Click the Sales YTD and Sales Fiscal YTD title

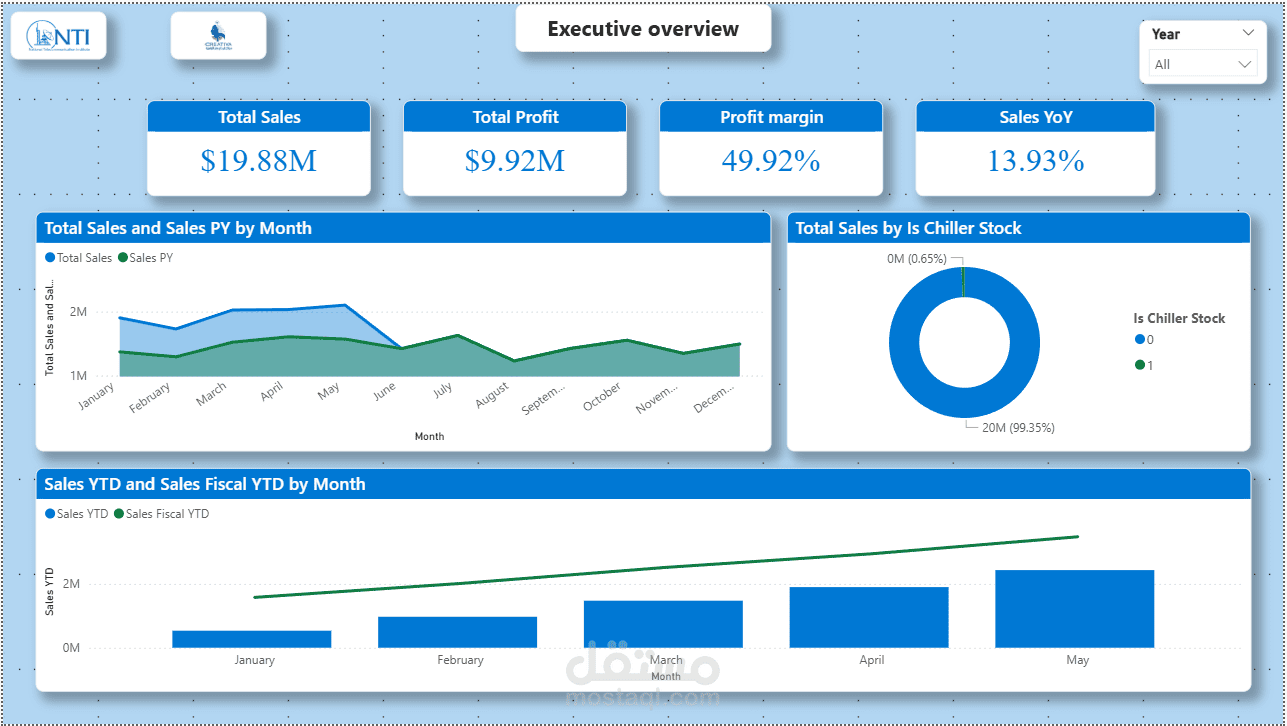click(205, 484)
